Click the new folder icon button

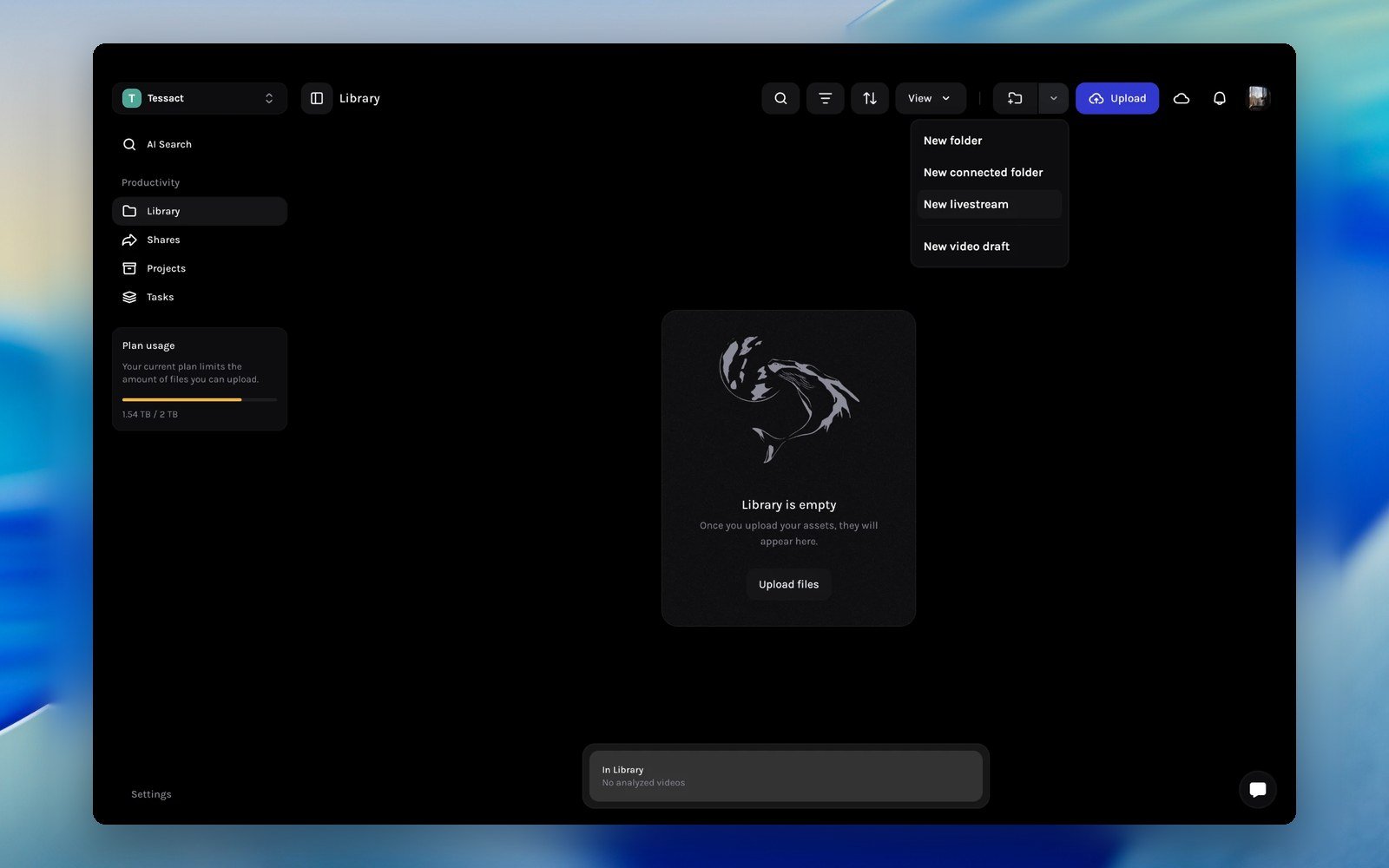[x=1015, y=98]
